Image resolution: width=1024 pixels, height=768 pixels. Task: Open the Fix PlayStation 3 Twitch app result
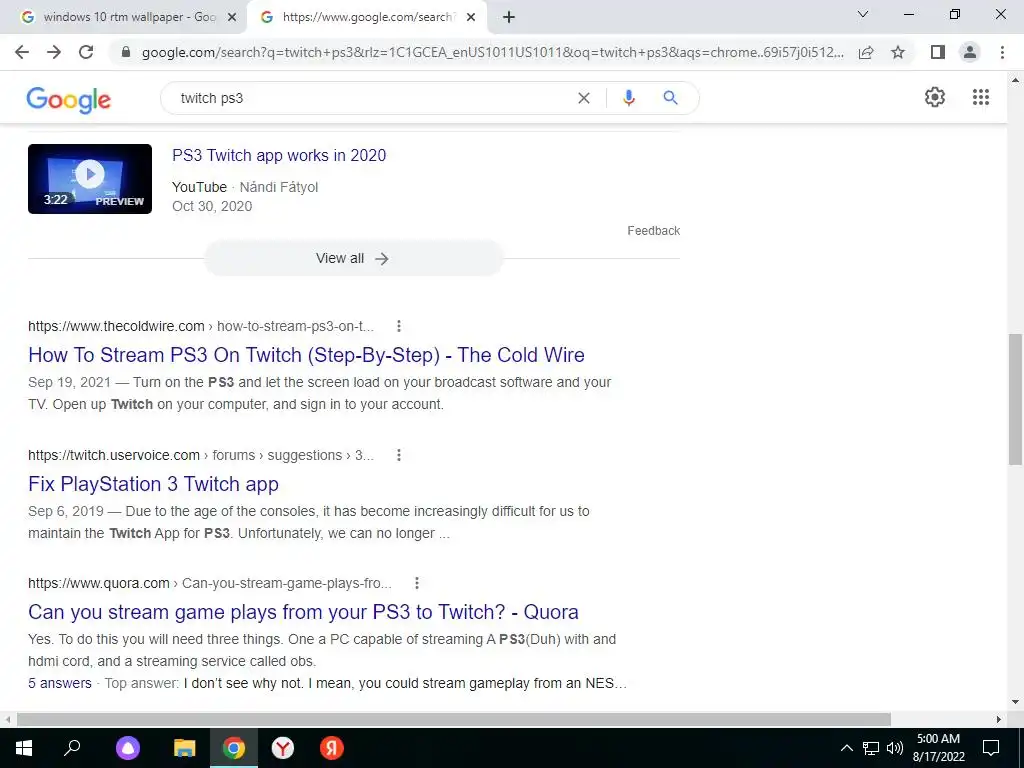(153, 484)
